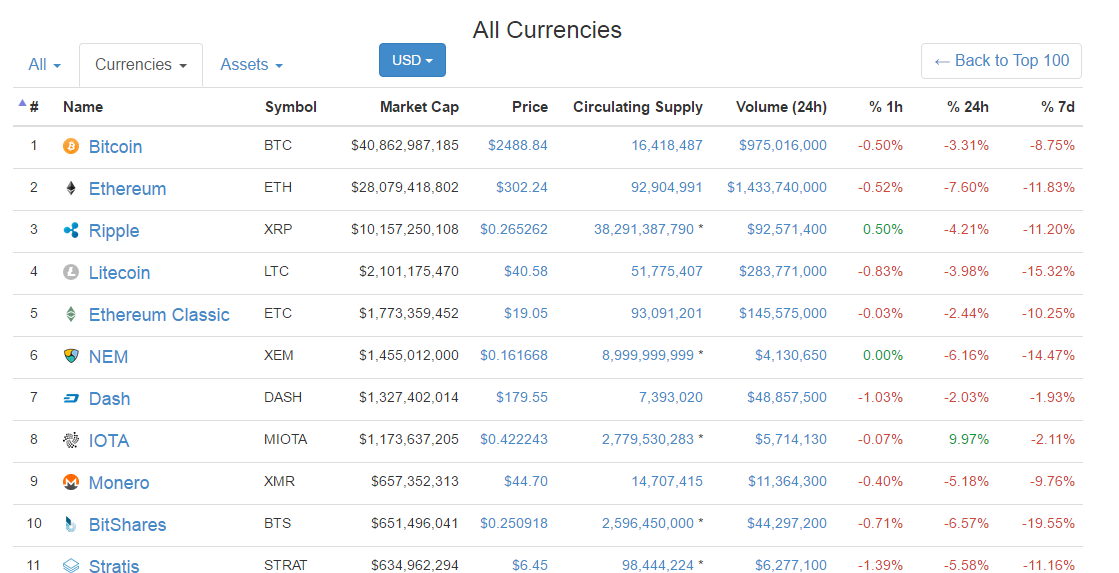
Task: Sort by the Symbol column header
Action: tap(290, 107)
